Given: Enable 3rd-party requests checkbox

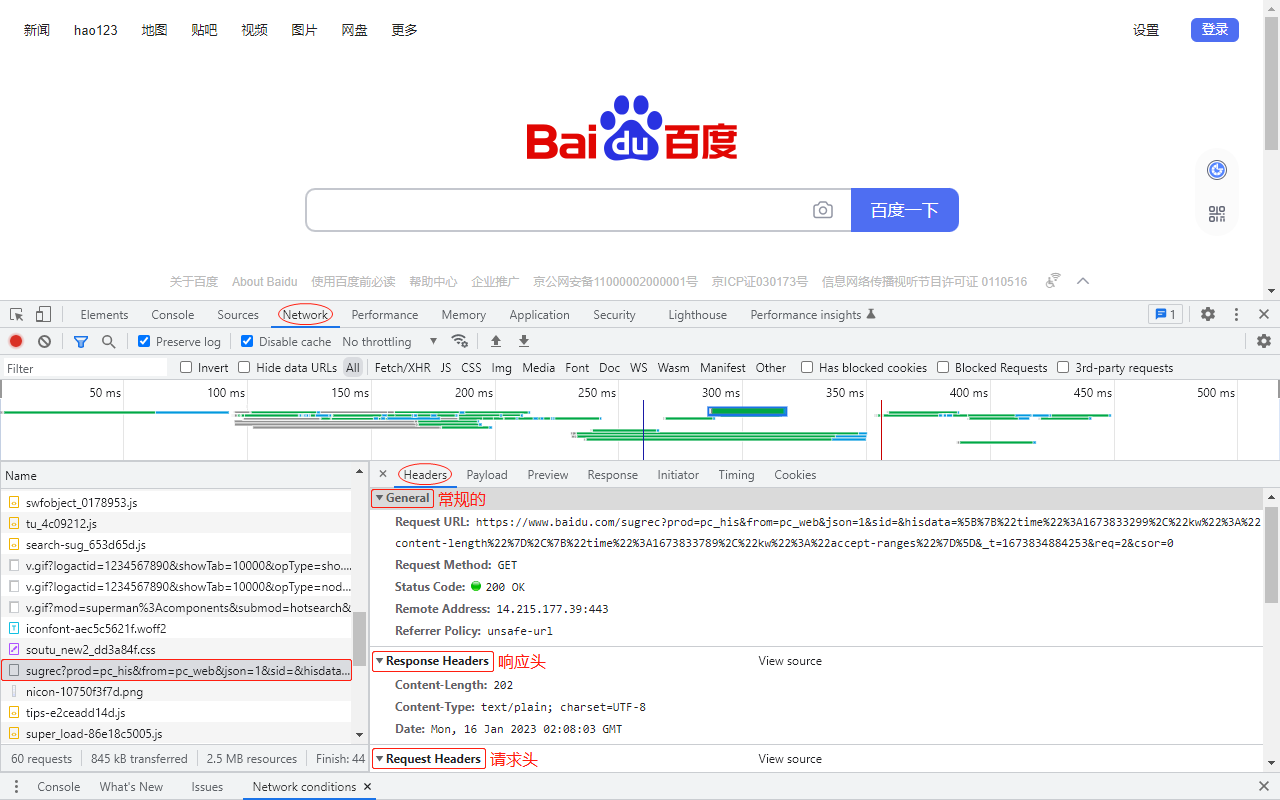Looking at the screenshot, I should click(x=1063, y=367).
